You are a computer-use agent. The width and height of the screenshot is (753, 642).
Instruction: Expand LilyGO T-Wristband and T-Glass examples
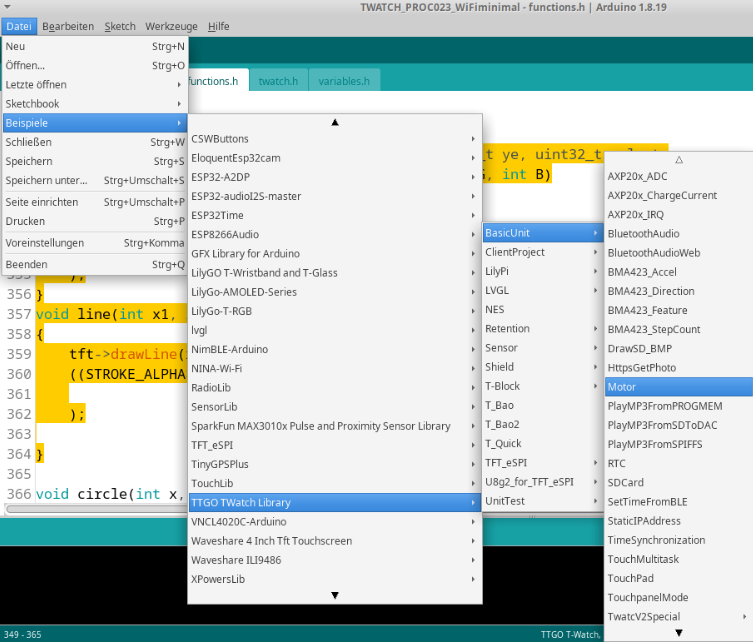335,273
